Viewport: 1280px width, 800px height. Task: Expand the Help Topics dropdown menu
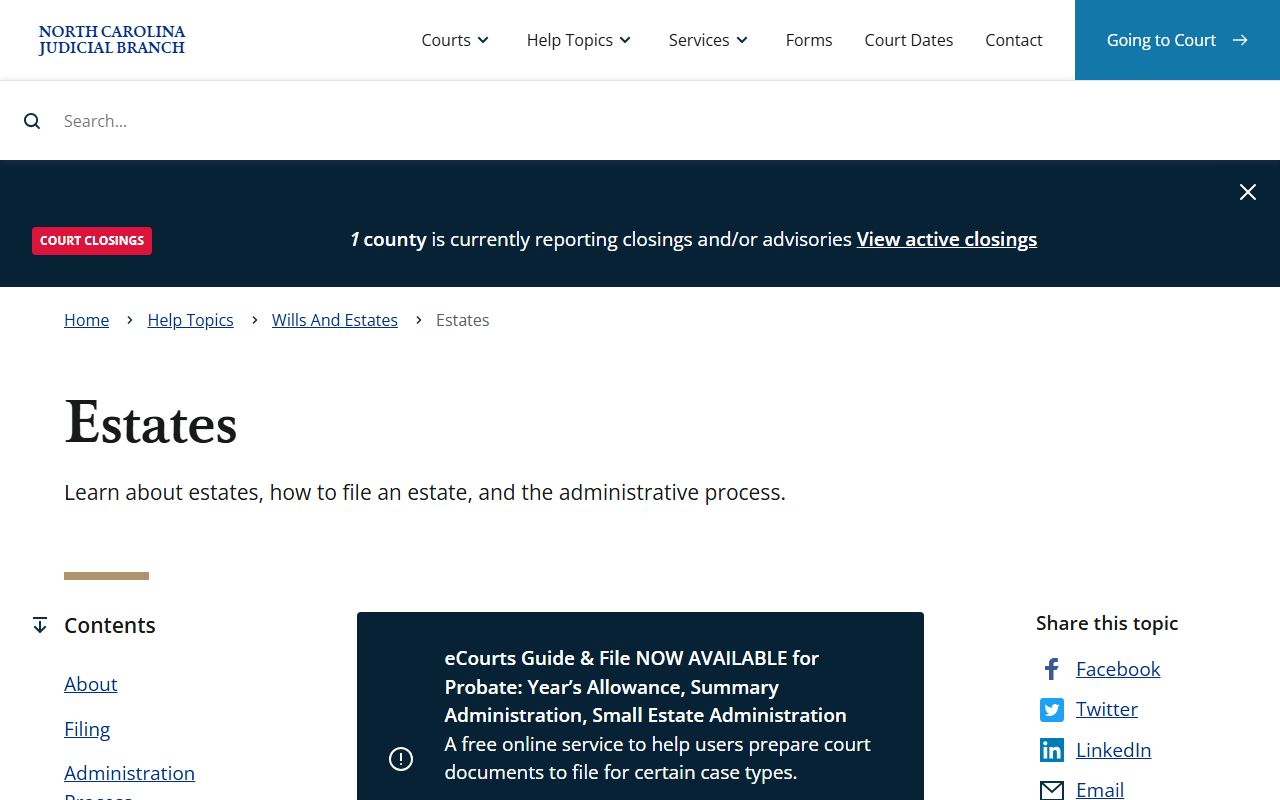pos(579,40)
